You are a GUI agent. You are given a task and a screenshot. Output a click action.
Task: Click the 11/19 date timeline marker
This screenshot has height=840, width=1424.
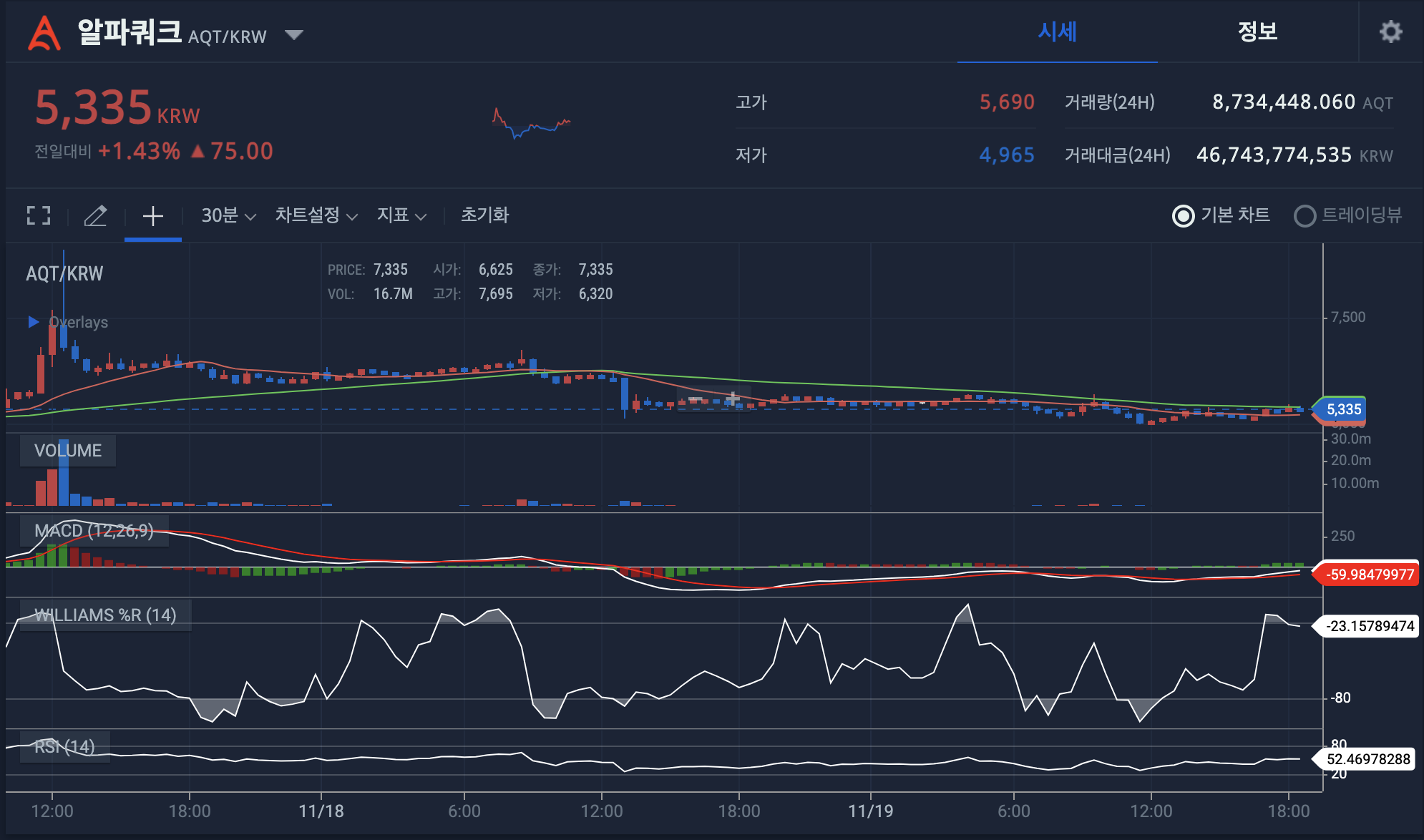click(x=870, y=811)
